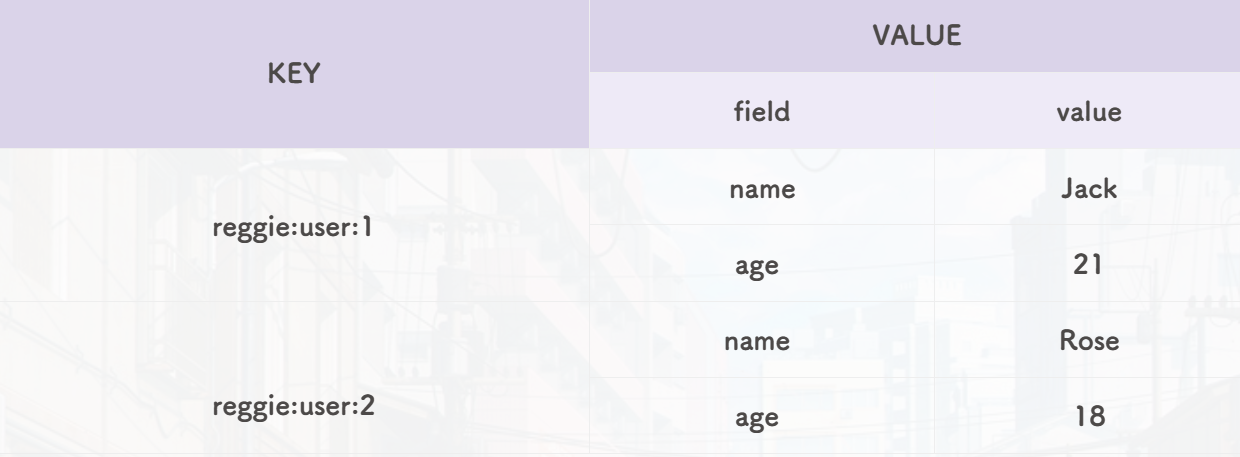Choose the second user's age number

click(x=1088, y=419)
